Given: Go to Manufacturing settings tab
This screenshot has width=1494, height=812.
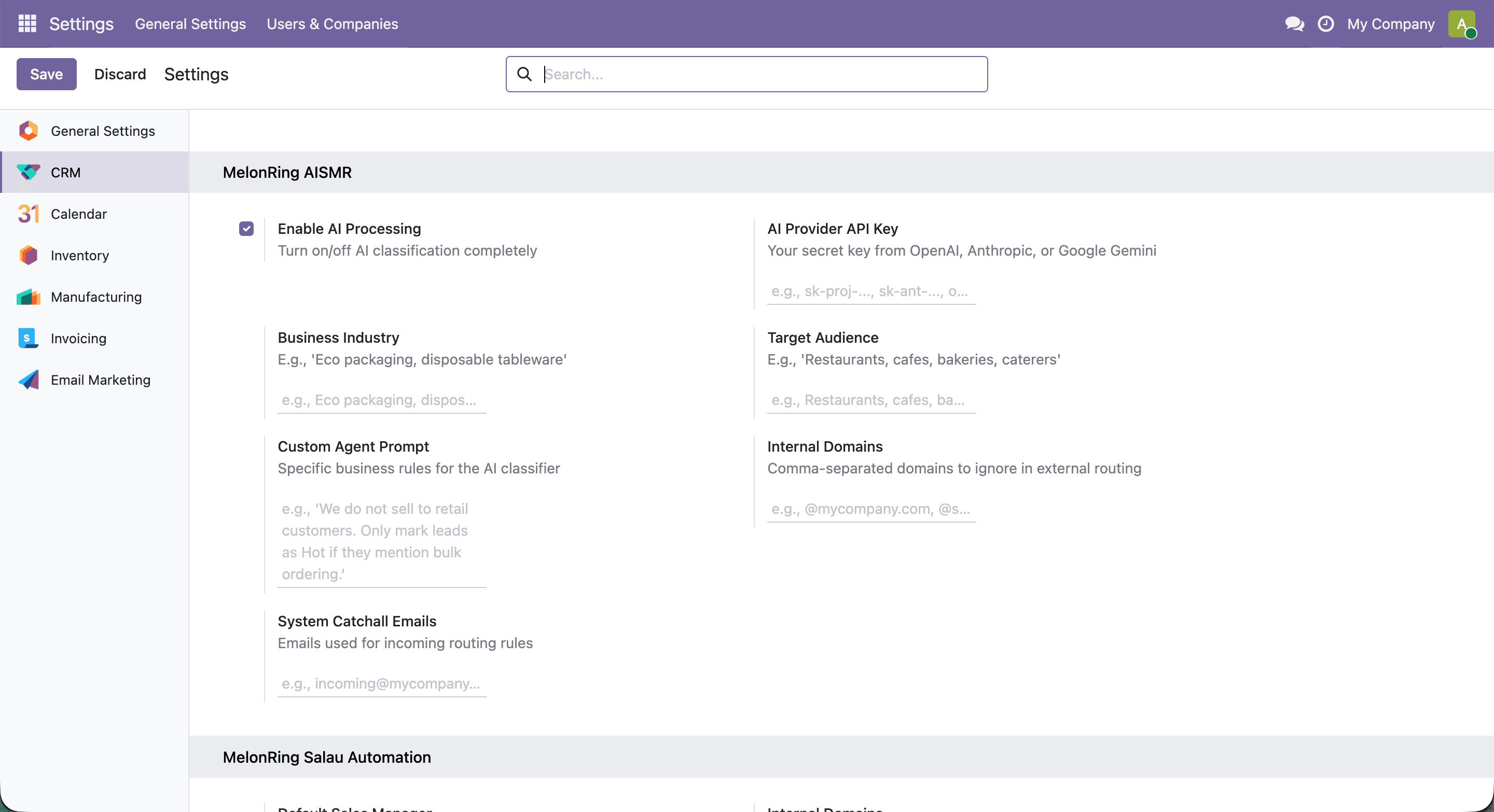Looking at the screenshot, I should [x=94, y=297].
